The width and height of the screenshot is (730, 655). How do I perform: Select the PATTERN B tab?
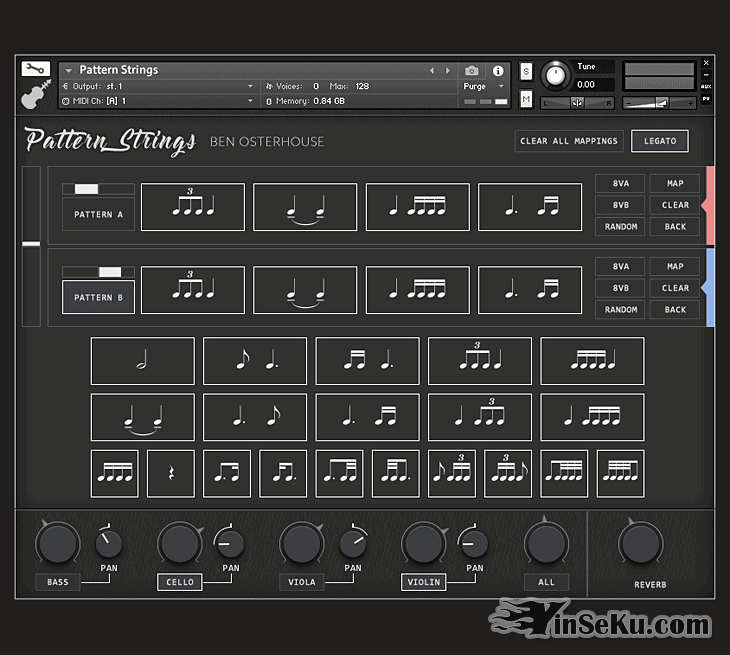[98, 297]
